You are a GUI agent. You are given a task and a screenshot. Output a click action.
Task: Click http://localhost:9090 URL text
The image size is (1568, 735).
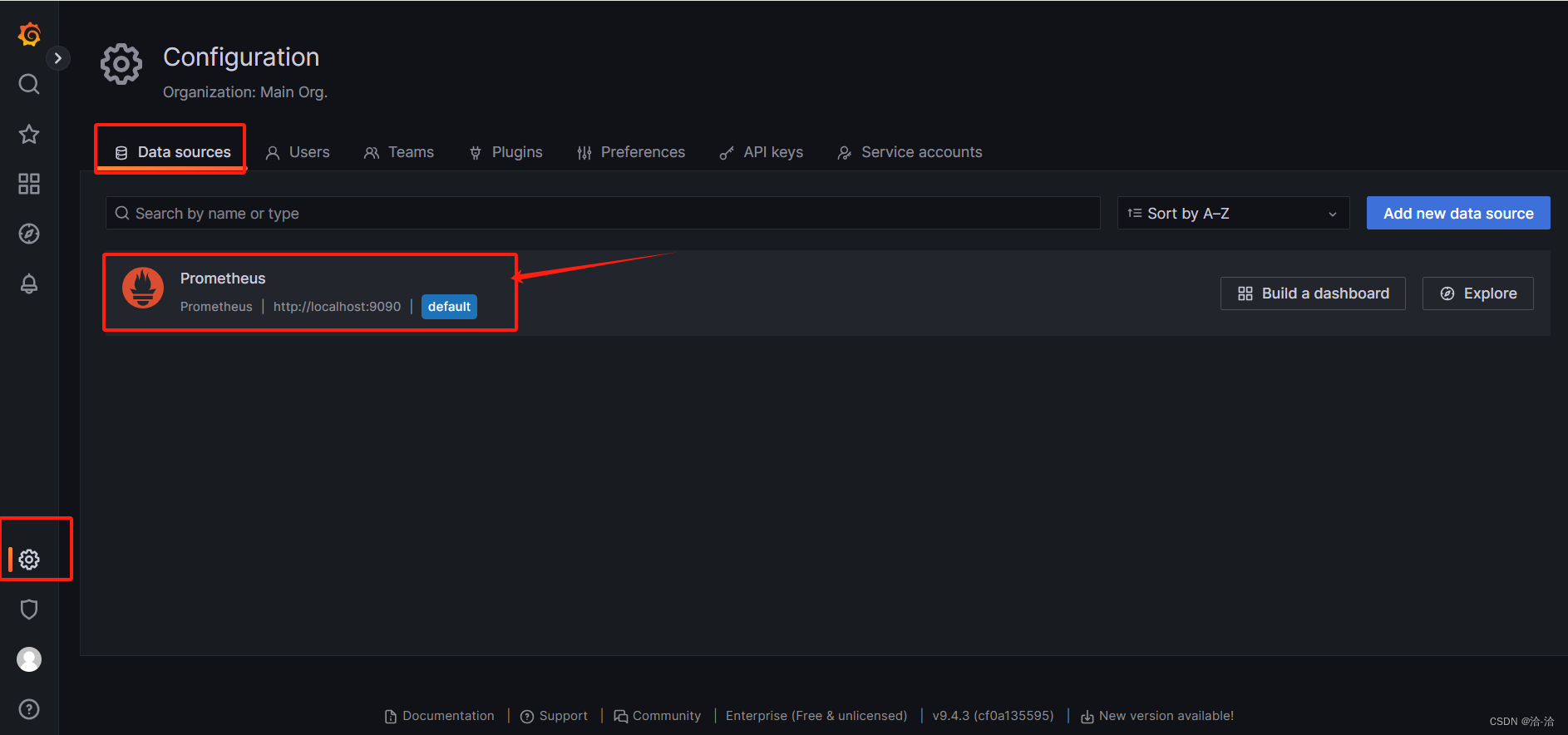(337, 307)
